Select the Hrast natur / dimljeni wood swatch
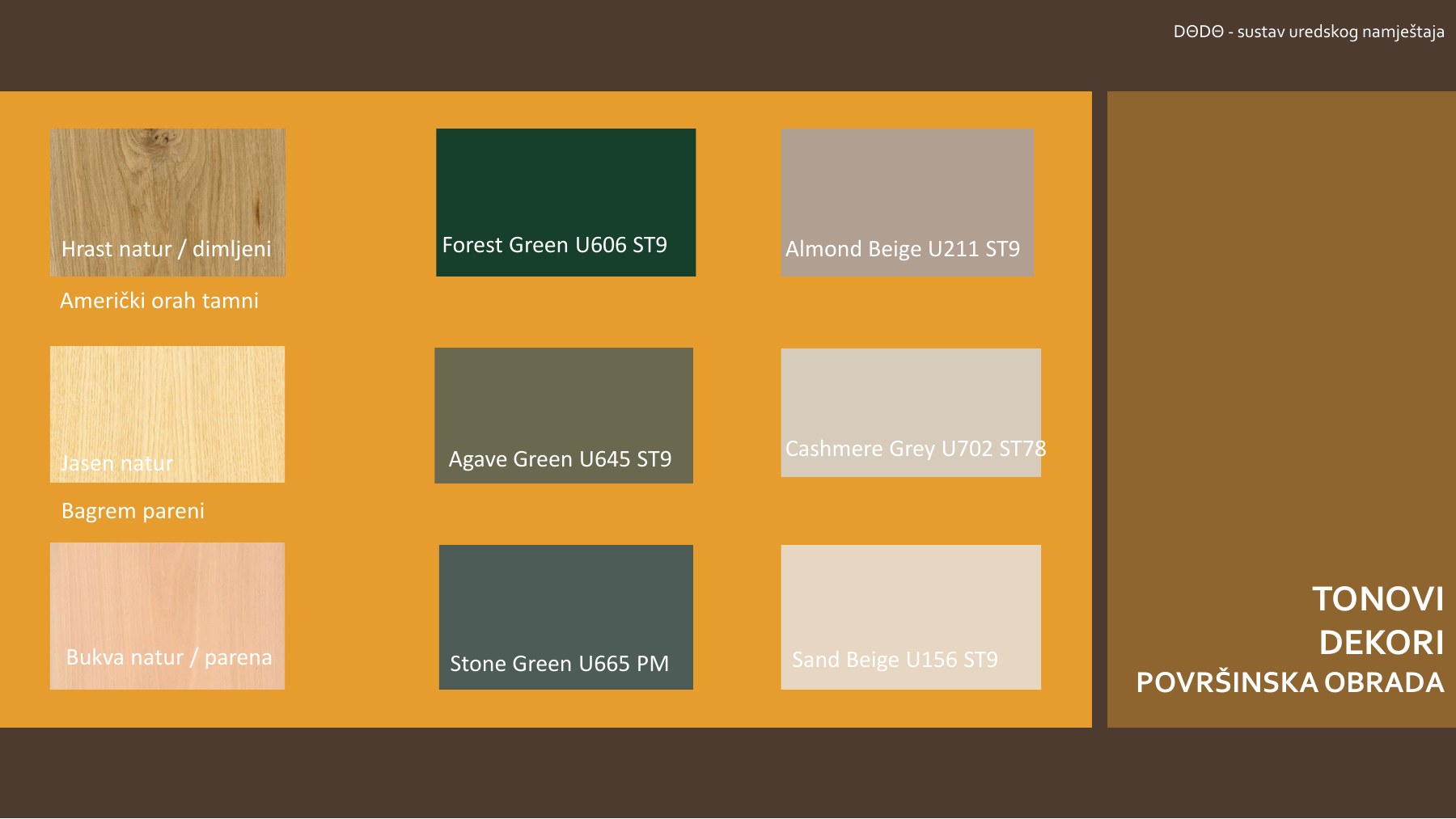This screenshot has height=819, width=1456. pos(167,202)
